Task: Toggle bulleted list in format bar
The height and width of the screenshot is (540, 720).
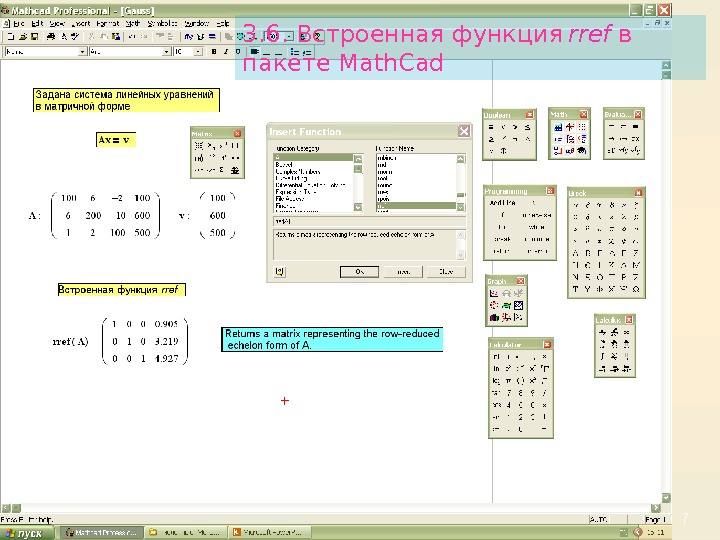Action: 295,52
